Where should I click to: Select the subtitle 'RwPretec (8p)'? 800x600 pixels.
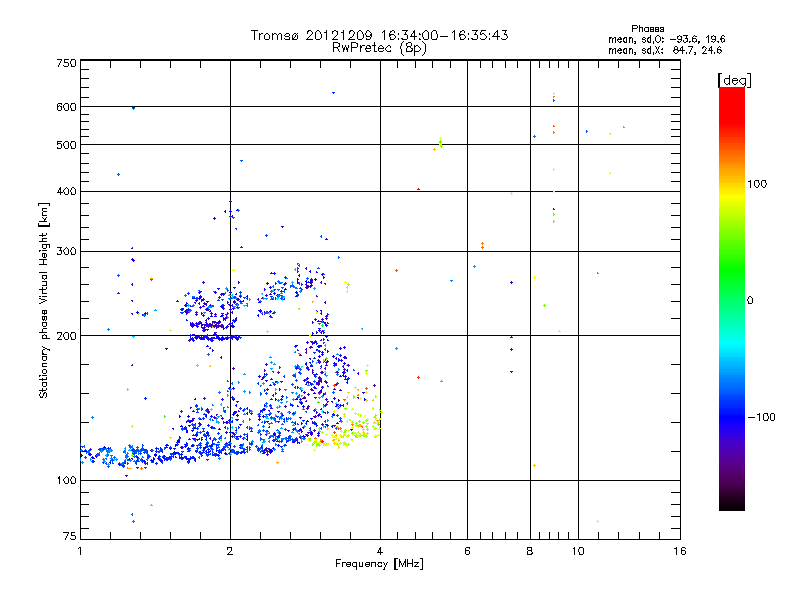pyautogui.click(x=379, y=48)
